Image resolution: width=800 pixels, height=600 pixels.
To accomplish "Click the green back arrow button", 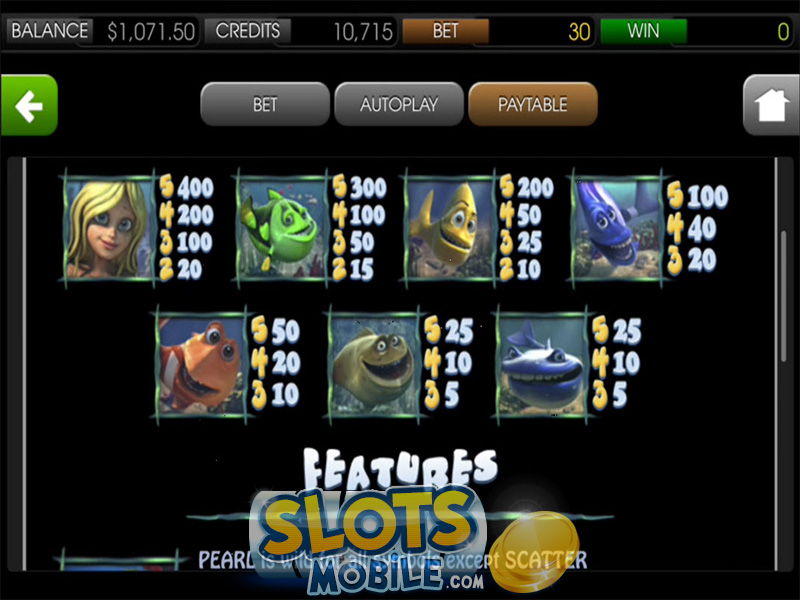I will coord(29,105).
